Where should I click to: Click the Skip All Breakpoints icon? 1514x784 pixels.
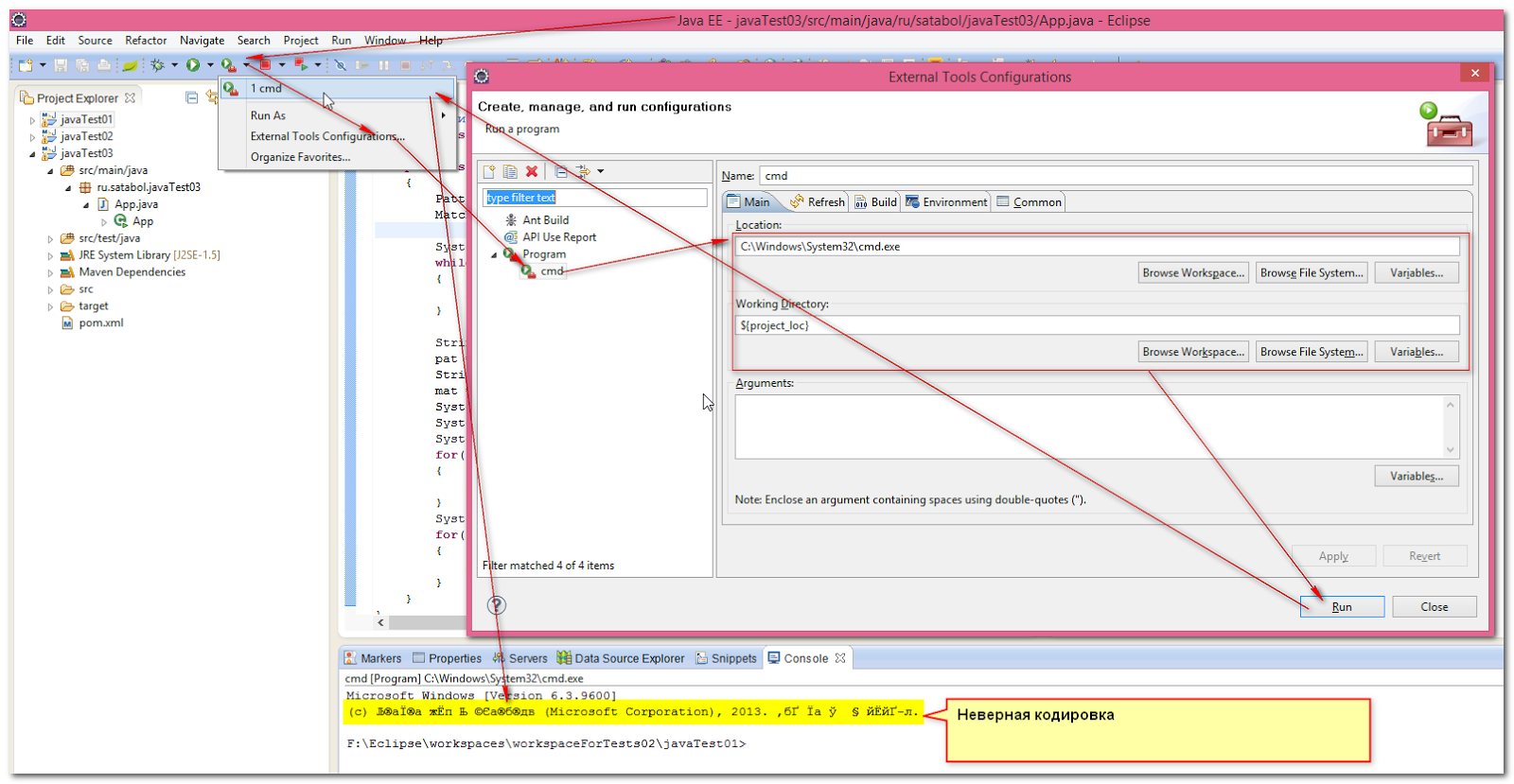[341, 65]
